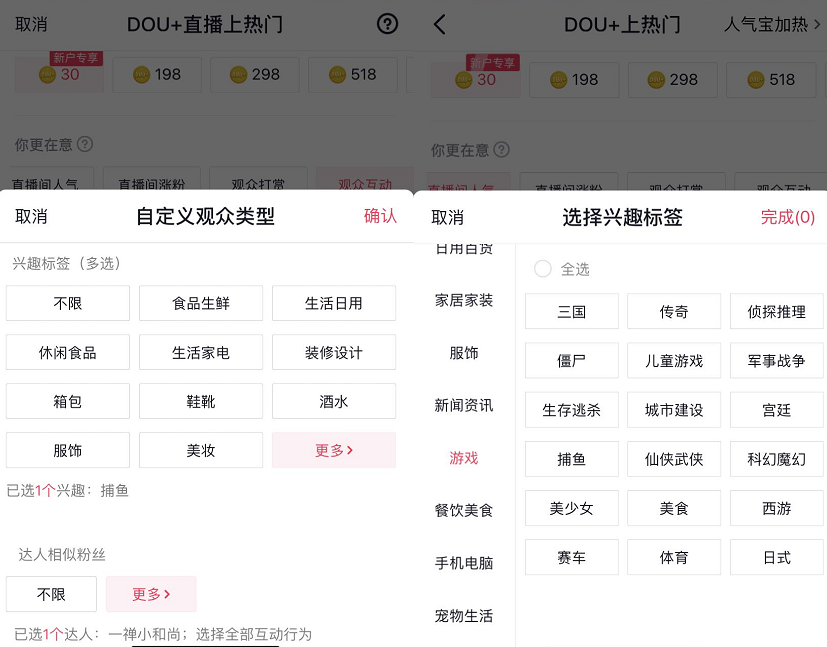Select the 箱包 interest tag
This screenshot has width=827, height=647.
68,401
